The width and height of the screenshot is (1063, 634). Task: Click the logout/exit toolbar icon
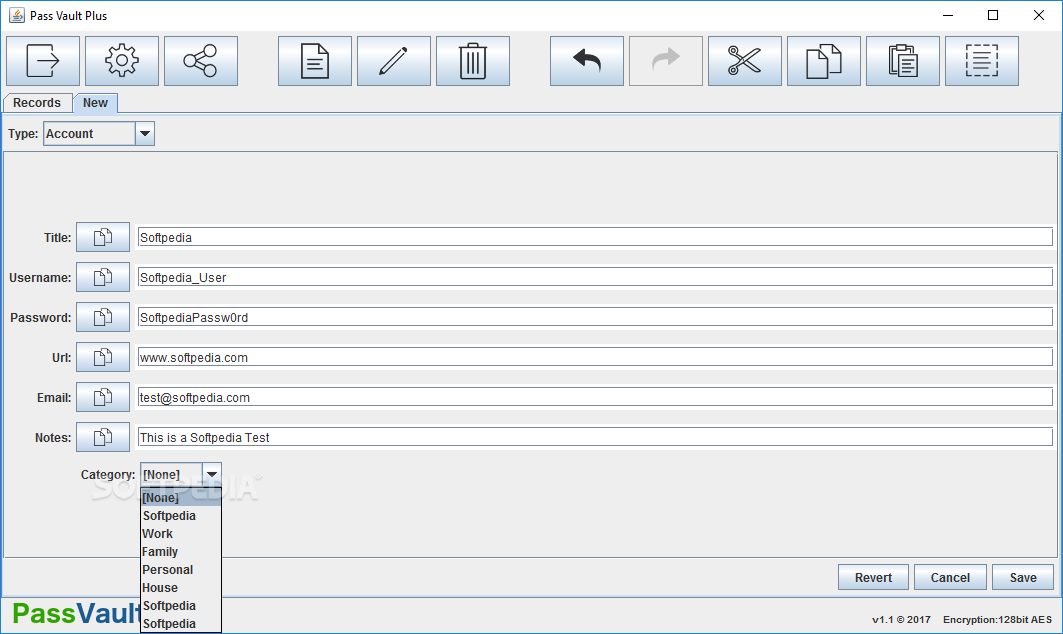point(43,61)
